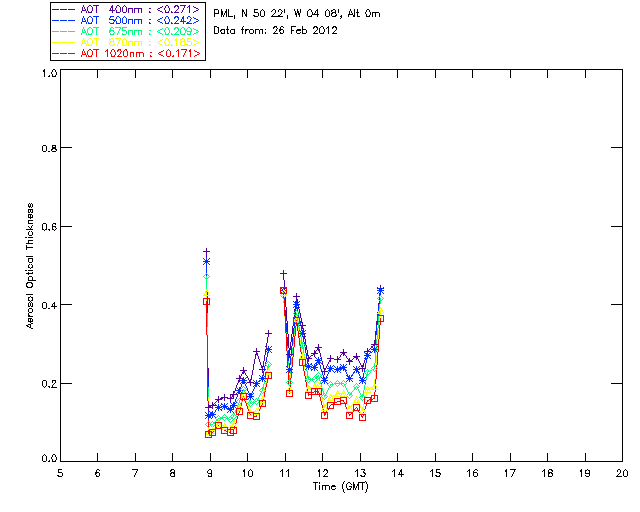640x512 pixels.
Task: Click the AOT 400nm legend entry
Action: [x=127, y=9]
